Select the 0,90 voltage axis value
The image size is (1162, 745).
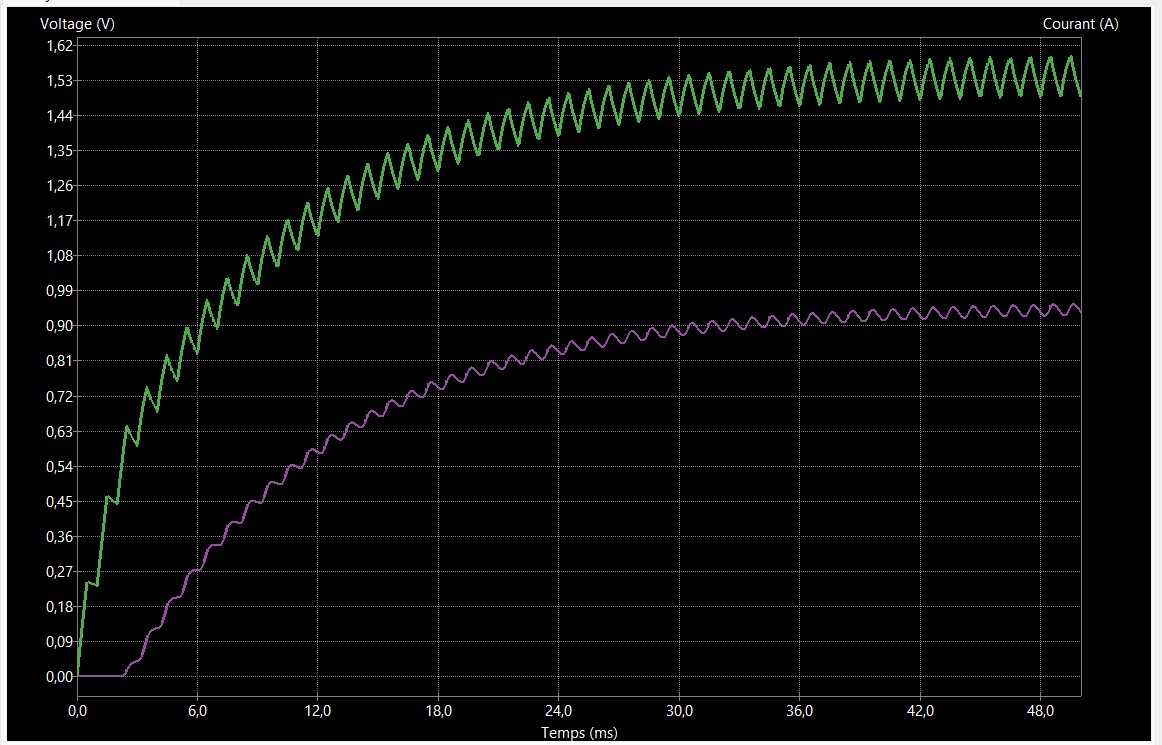click(x=59, y=326)
